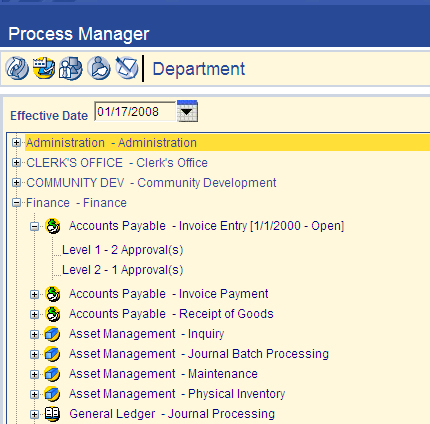The image size is (430, 424).
Task: Expand Asset Management Physical Inventory node
Action: [x=34, y=394]
